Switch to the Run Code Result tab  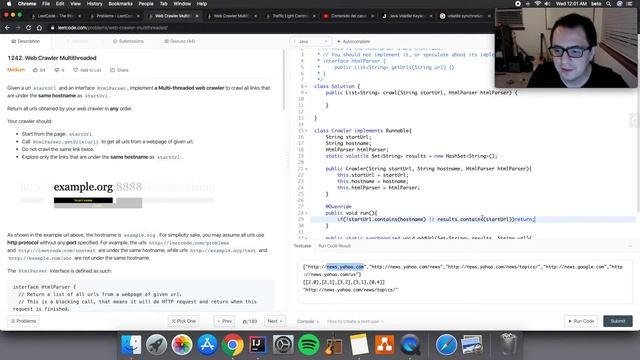click(334, 246)
